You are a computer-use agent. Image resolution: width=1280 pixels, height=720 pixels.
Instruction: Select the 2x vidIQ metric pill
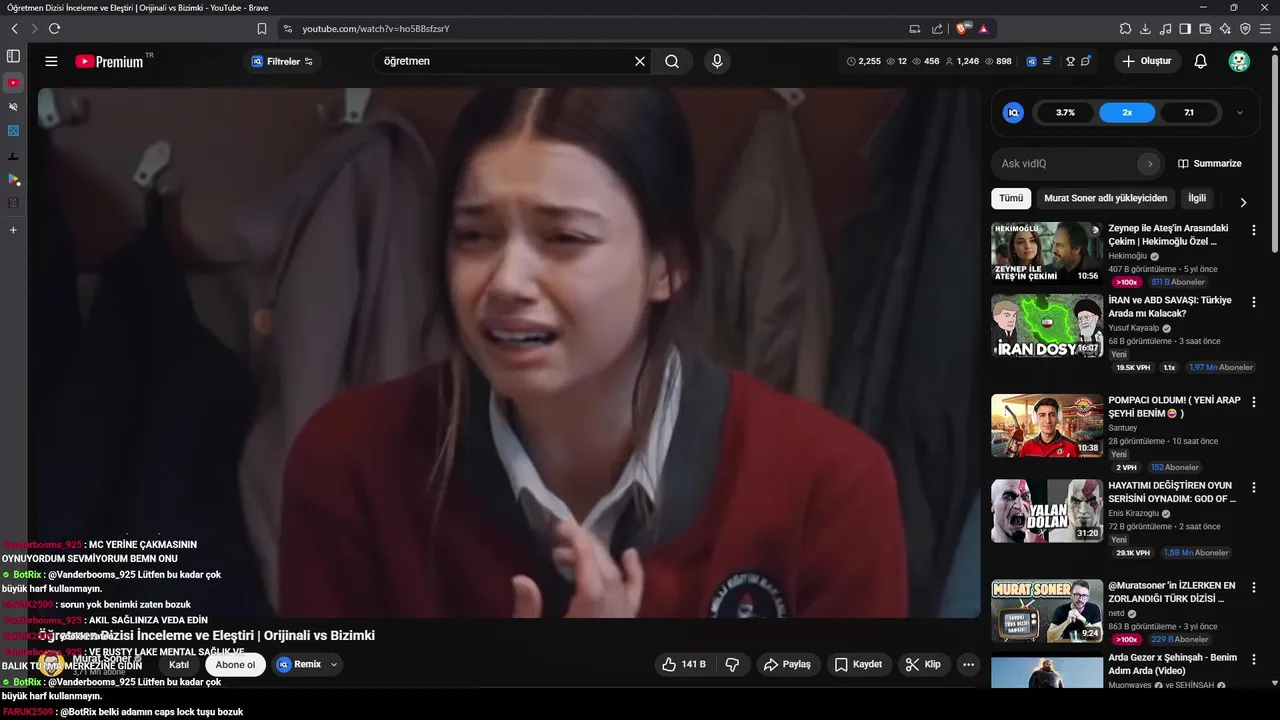tap(1127, 113)
